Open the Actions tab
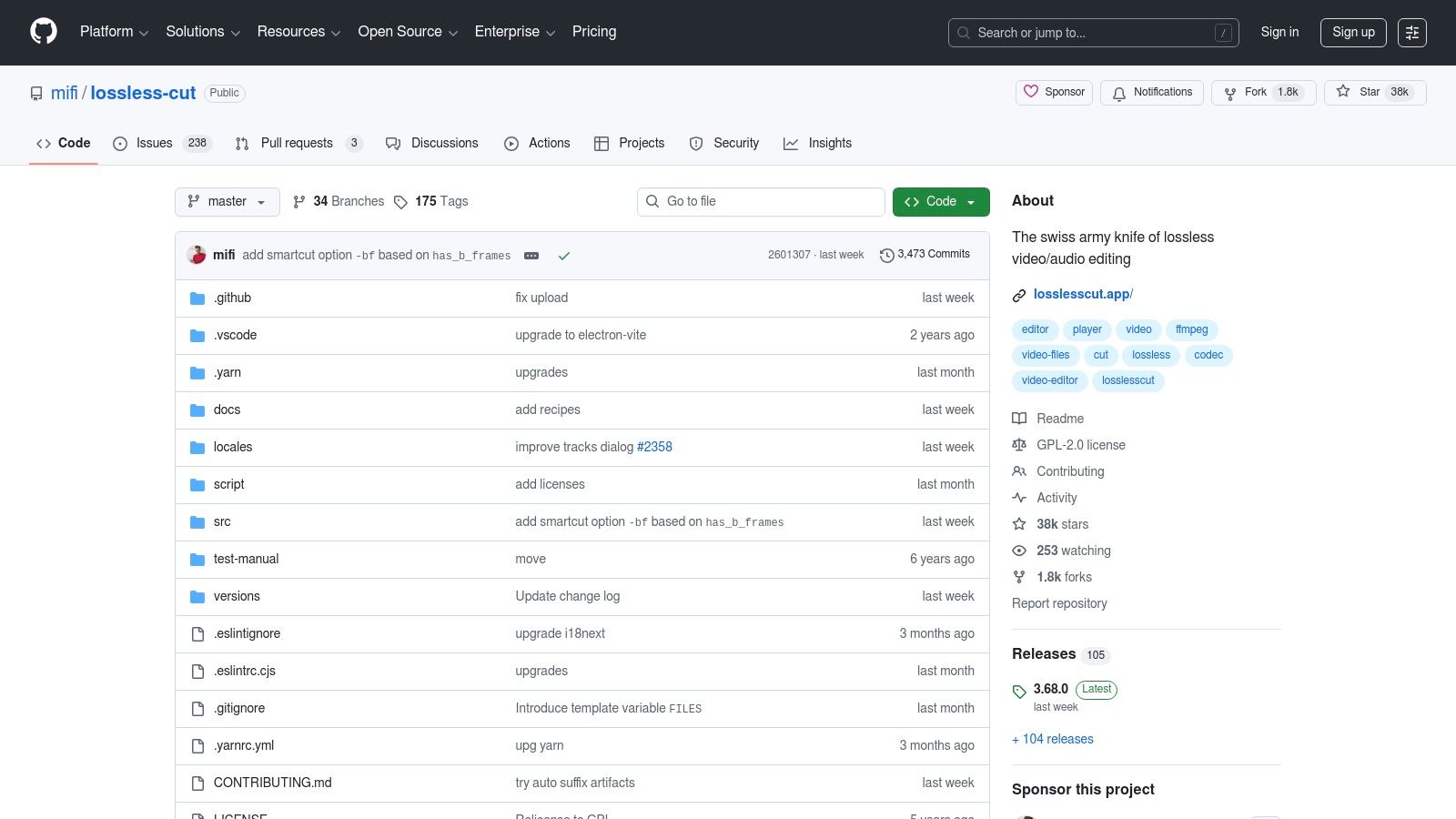The image size is (1456, 819). [537, 143]
